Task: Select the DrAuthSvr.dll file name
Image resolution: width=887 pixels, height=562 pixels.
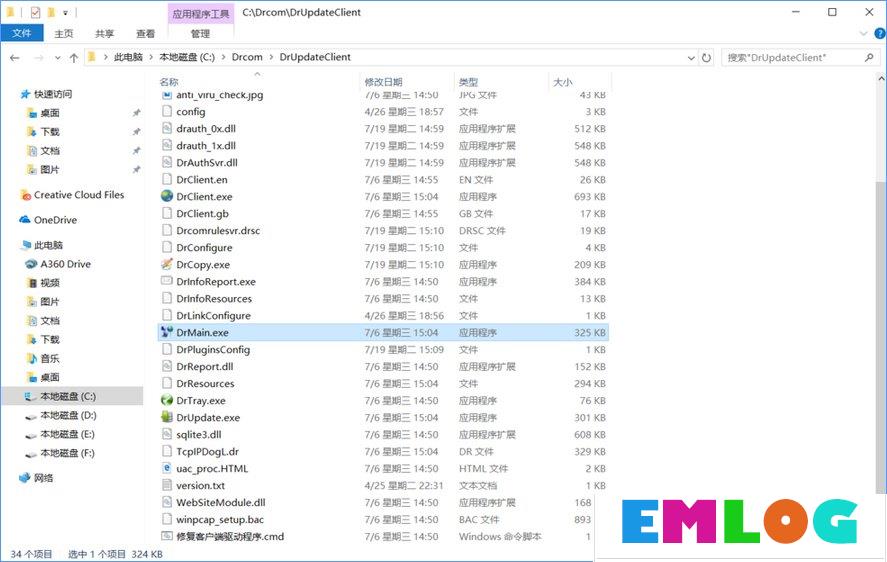Action: tap(207, 162)
